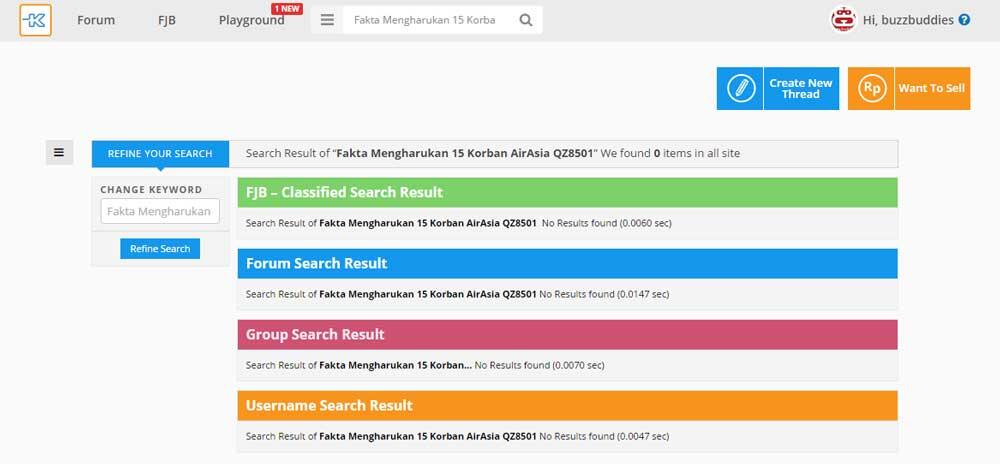Click the Username Search Result header
The height and width of the screenshot is (464, 1000).
click(568, 405)
